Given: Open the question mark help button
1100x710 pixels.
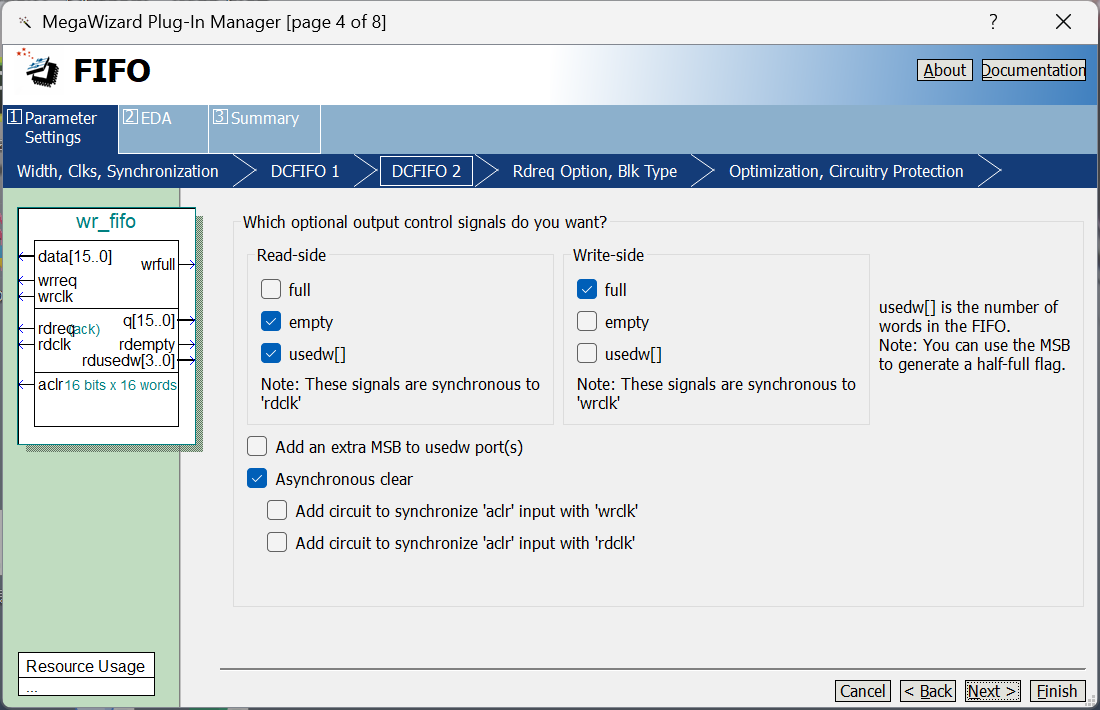Looking at the screenshot, I should (x=993, y=22).
